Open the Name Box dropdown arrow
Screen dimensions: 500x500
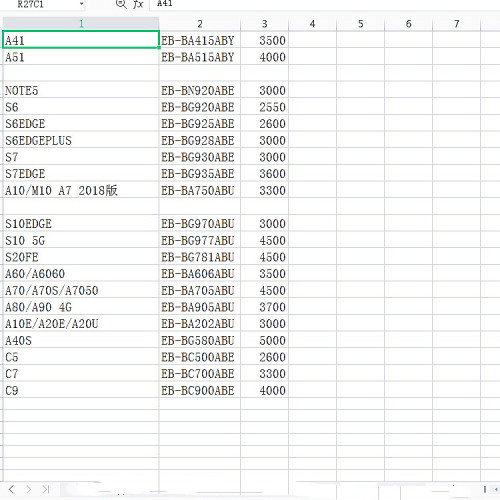[x=81, y=4]
